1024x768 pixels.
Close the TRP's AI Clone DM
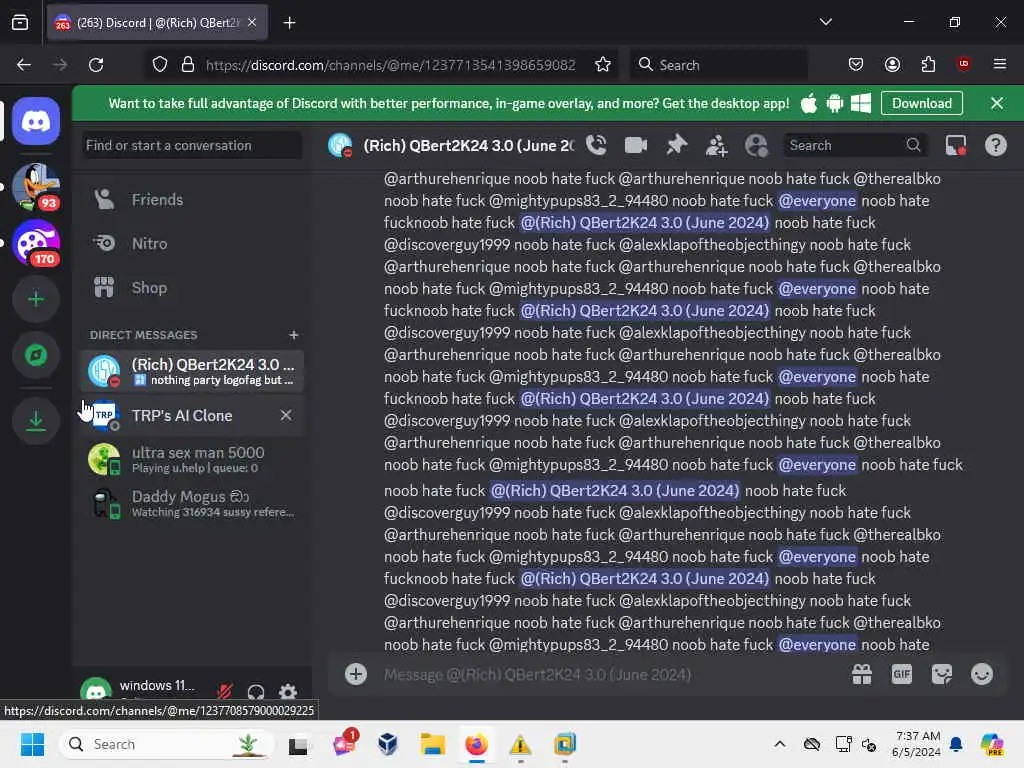point(286,415)
